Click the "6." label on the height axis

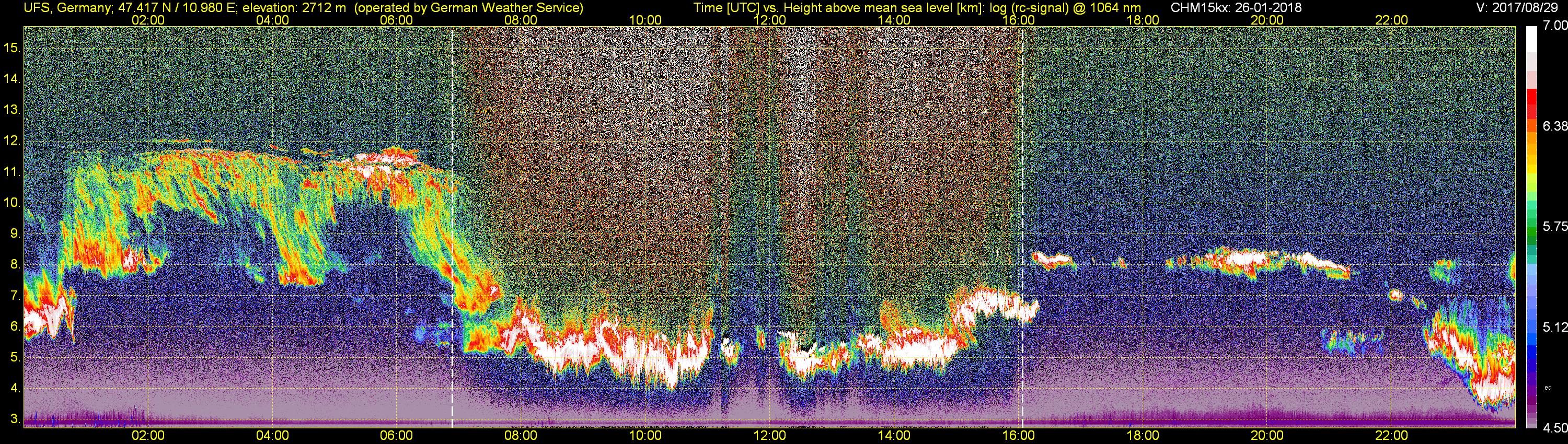point(15,326)
